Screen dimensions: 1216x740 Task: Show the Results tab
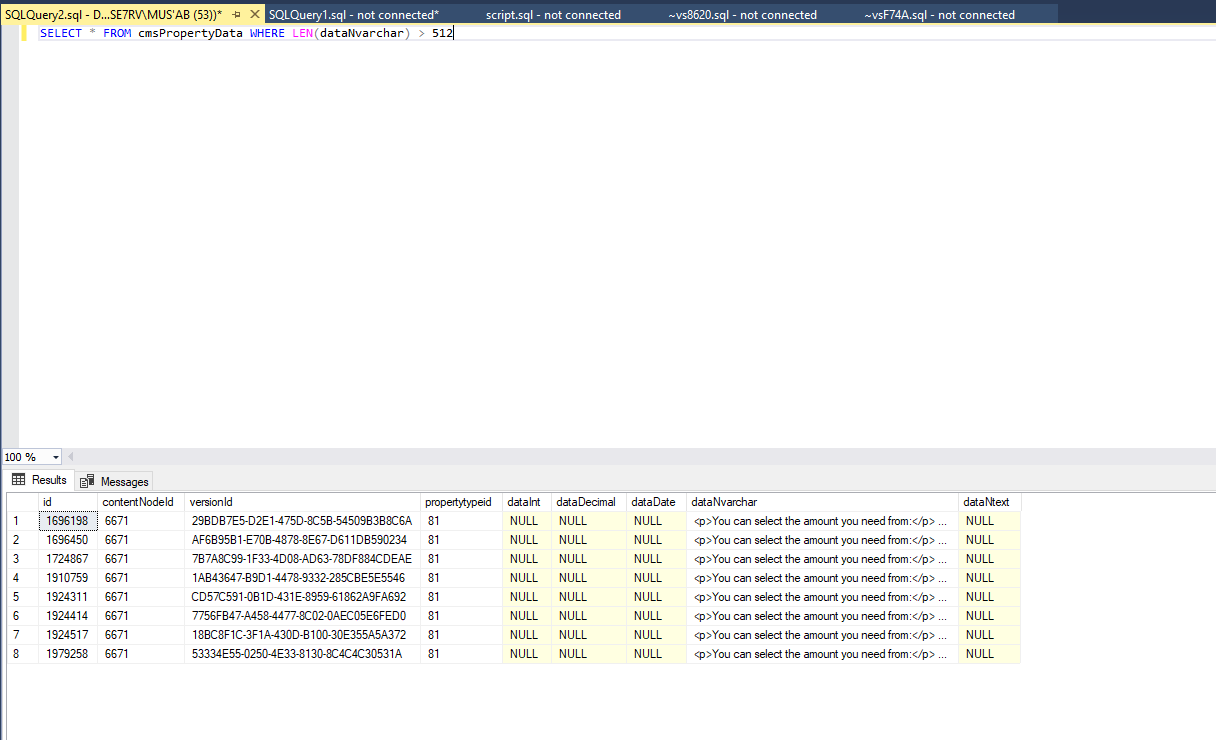39,481
